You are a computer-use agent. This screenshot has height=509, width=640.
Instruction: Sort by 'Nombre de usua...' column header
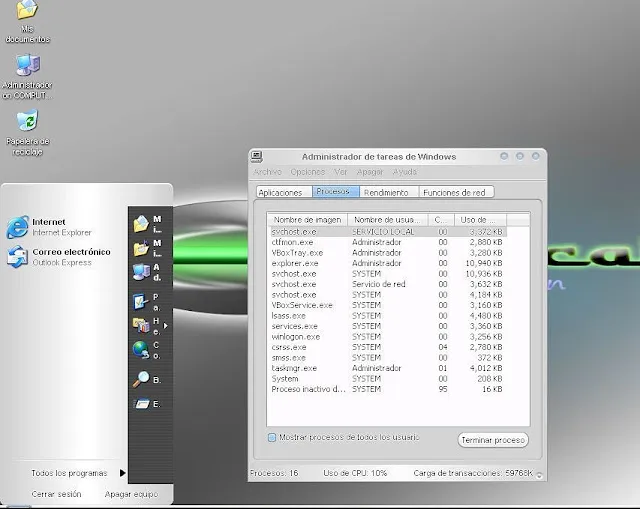pos(387,220)
